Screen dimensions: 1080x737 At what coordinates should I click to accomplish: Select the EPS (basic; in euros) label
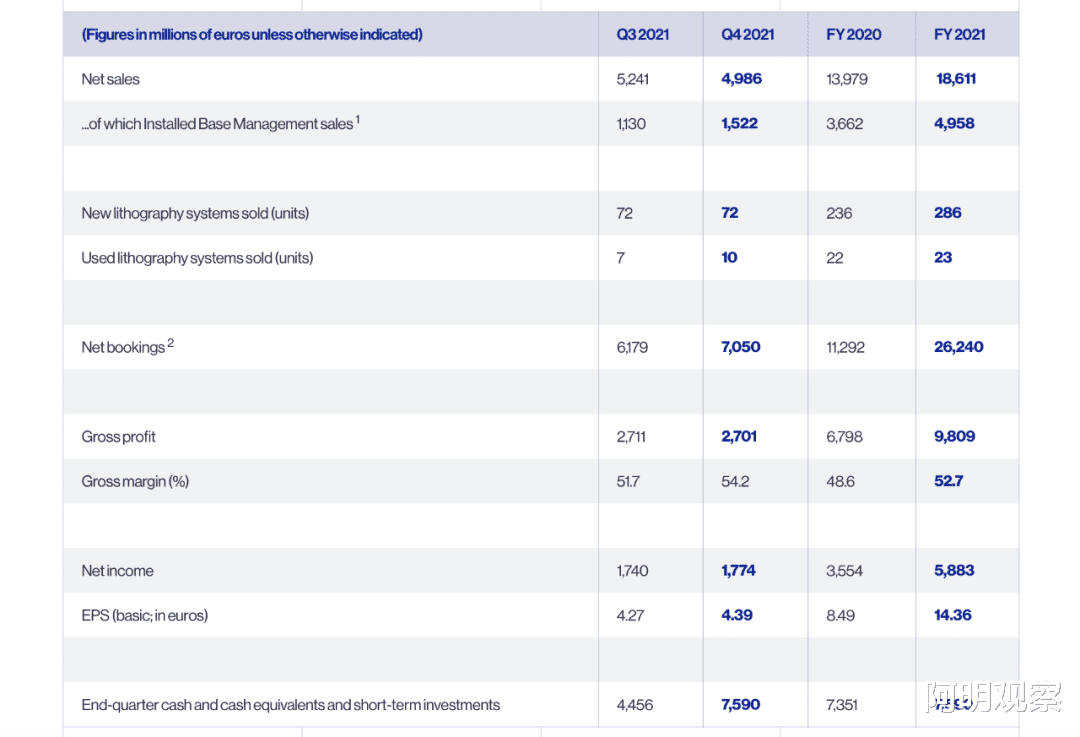pos(145,615)
